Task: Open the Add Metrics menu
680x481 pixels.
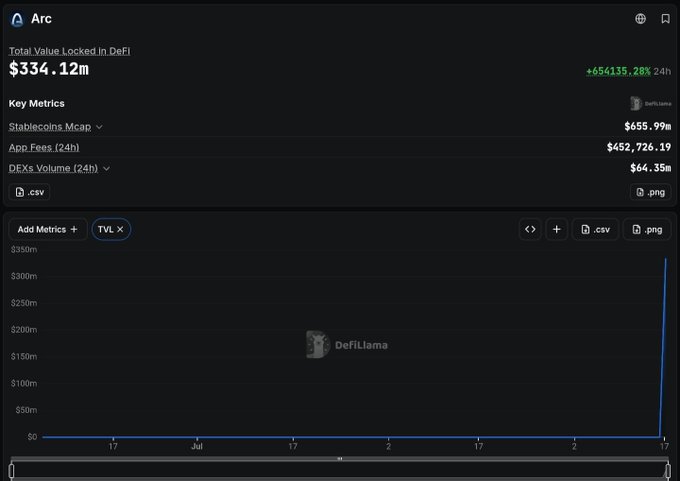Action: (x=48, y=229)
